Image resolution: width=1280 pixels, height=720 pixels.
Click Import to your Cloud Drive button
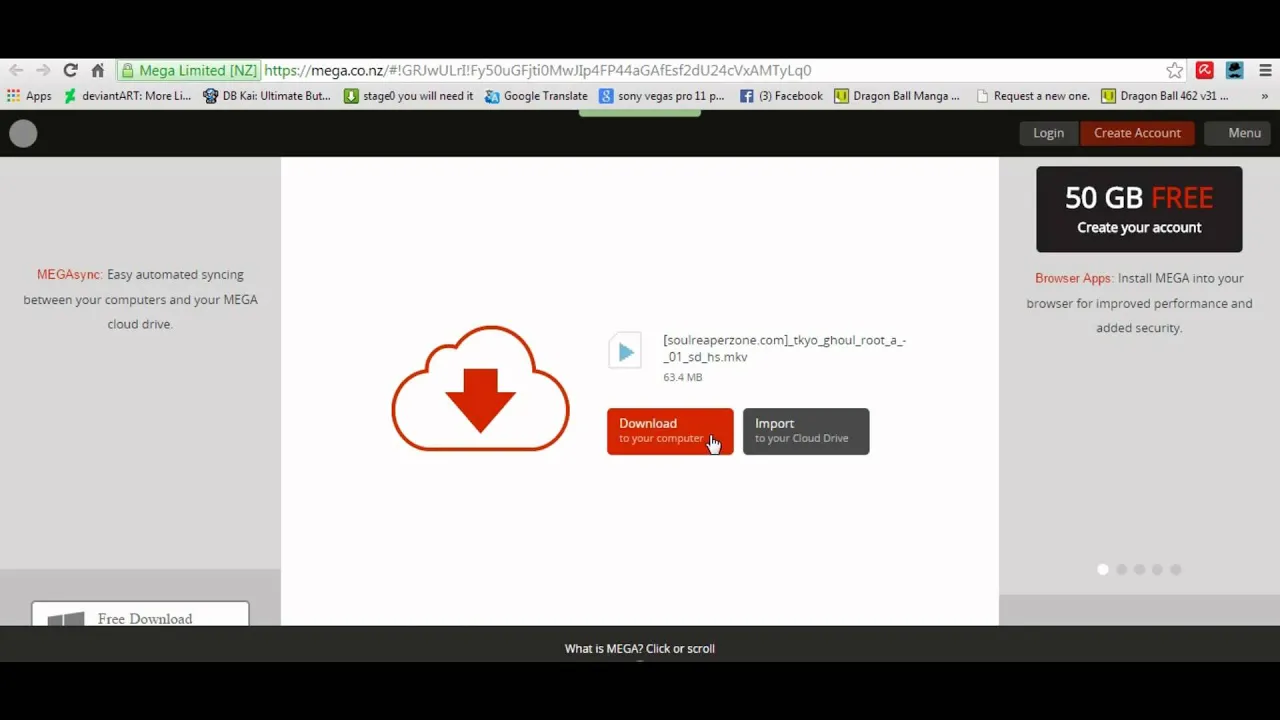click(806, 431)
